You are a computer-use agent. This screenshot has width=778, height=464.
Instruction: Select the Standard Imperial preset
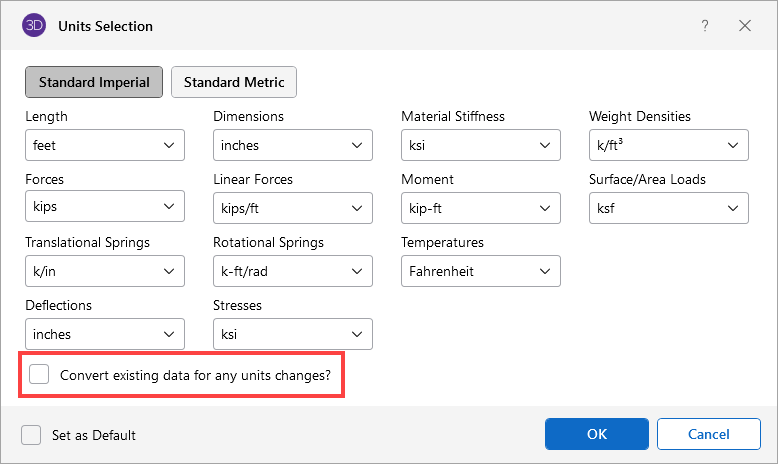point(94,82)
